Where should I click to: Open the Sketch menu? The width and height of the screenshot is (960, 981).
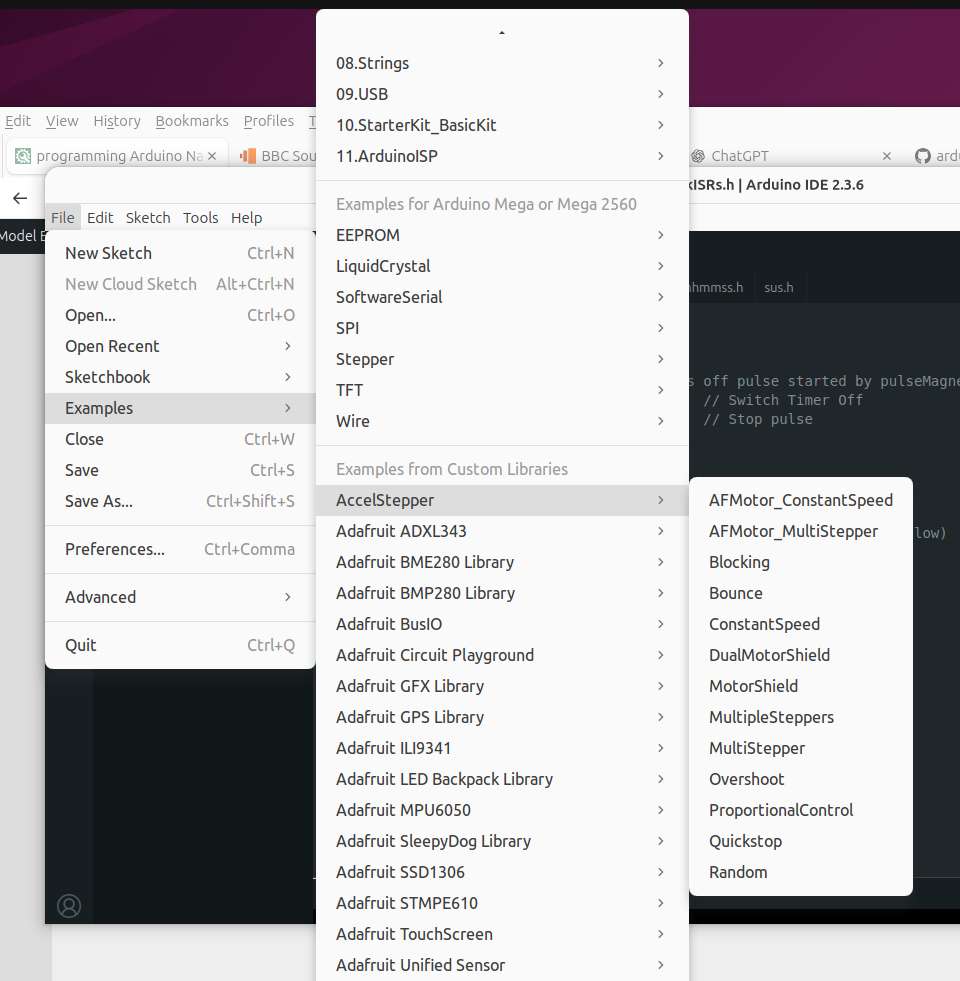tap(148, 218)
